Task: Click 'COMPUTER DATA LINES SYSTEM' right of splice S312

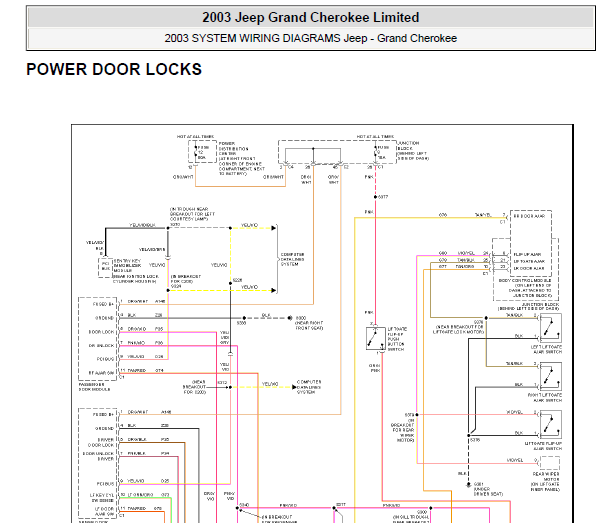Action: tap(309, 387)
